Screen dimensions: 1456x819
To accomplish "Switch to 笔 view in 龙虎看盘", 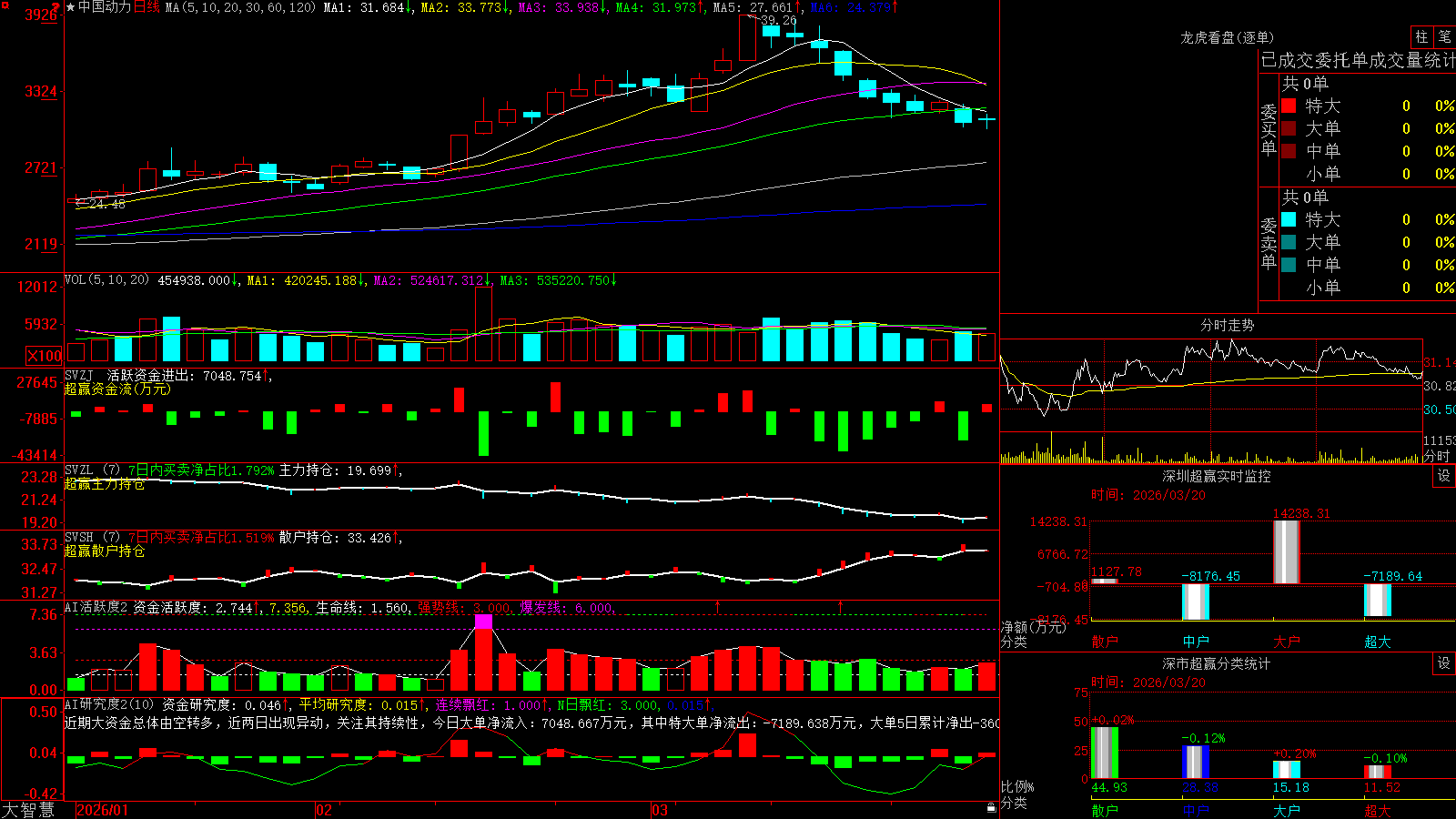I will tap(1444, 36).
